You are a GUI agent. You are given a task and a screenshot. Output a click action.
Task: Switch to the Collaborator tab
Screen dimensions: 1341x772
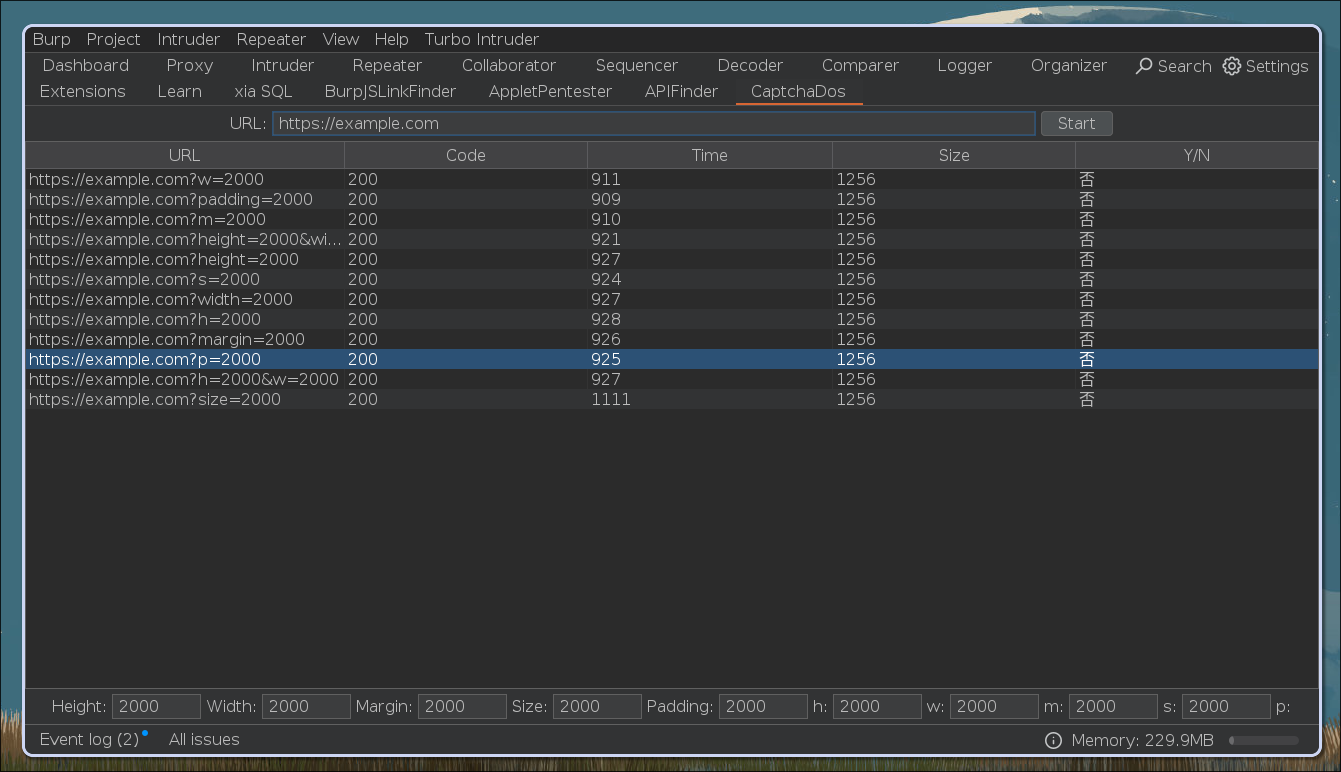(509, 65)
